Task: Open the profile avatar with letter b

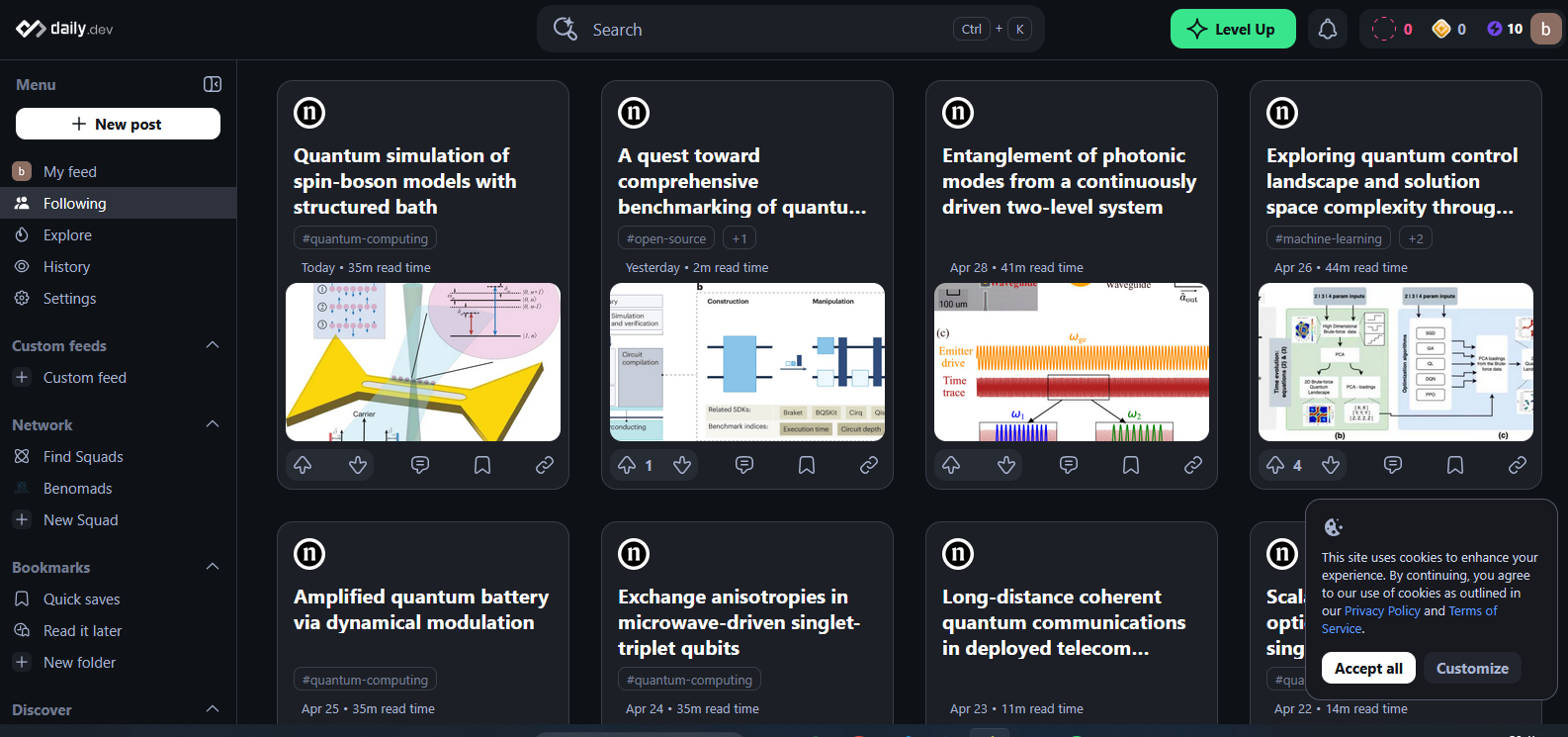Action: pos(1546,29)
